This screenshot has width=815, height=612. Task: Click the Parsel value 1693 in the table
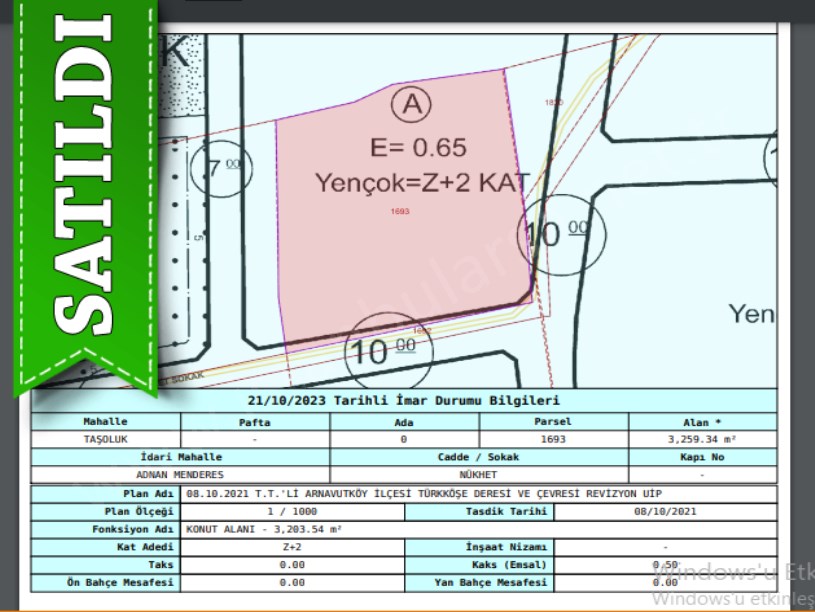click(553, 439)
